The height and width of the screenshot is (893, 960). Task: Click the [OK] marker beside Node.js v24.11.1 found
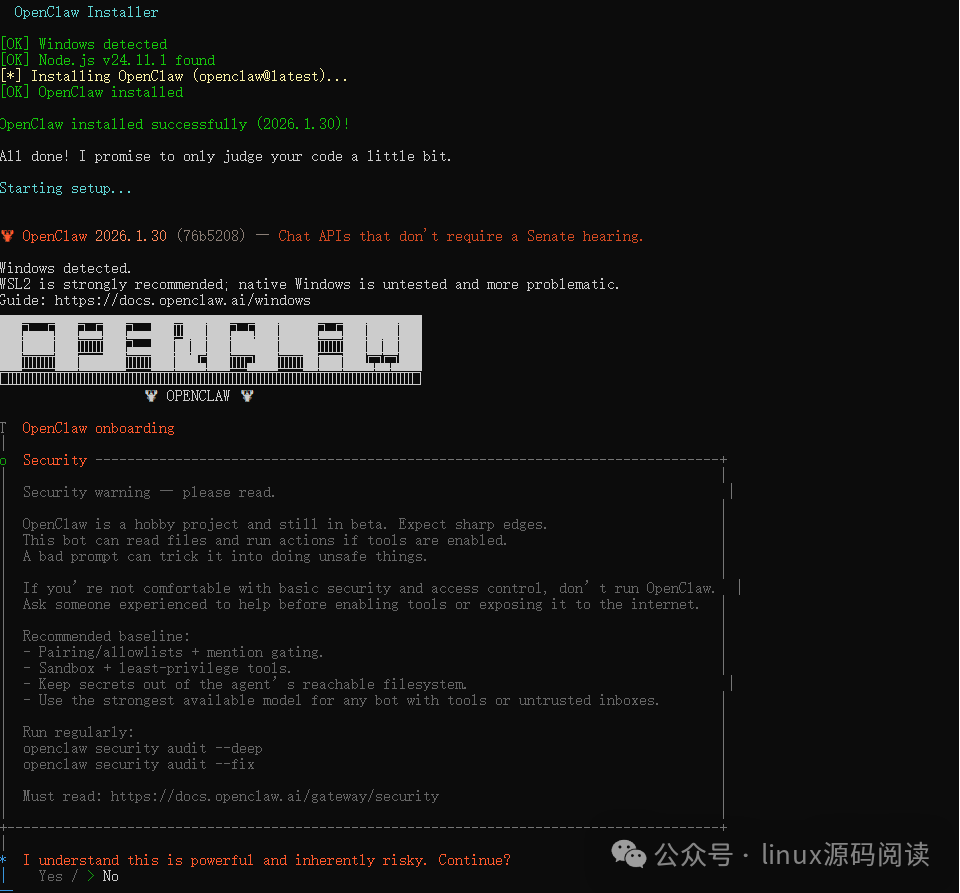click(15, 59)
